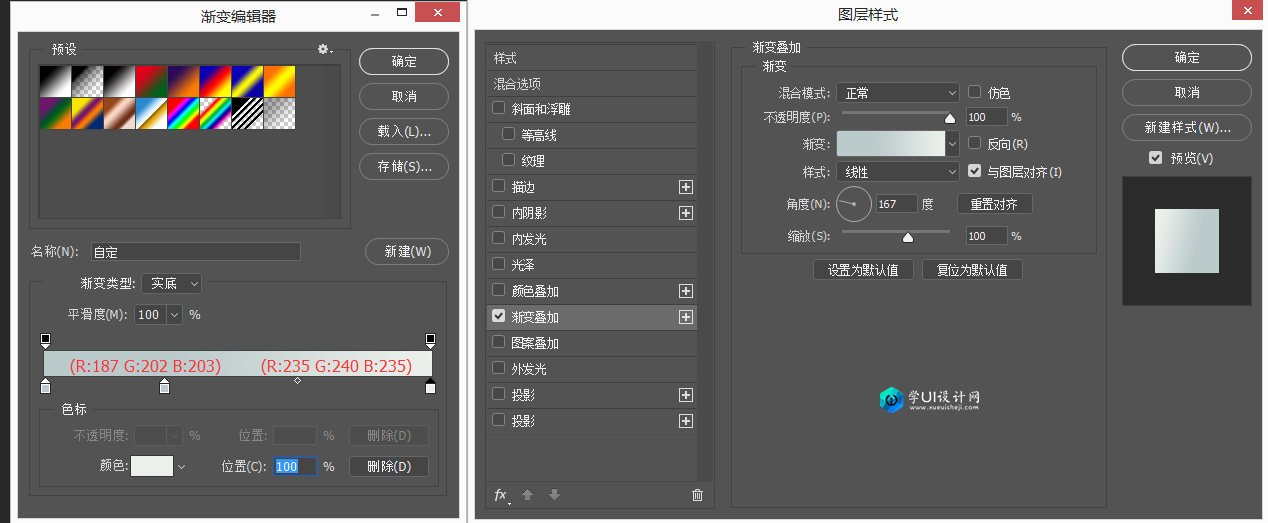Enable the 仿色 checkbox
Screen dimensions: 1268x523
pos(975,92)
